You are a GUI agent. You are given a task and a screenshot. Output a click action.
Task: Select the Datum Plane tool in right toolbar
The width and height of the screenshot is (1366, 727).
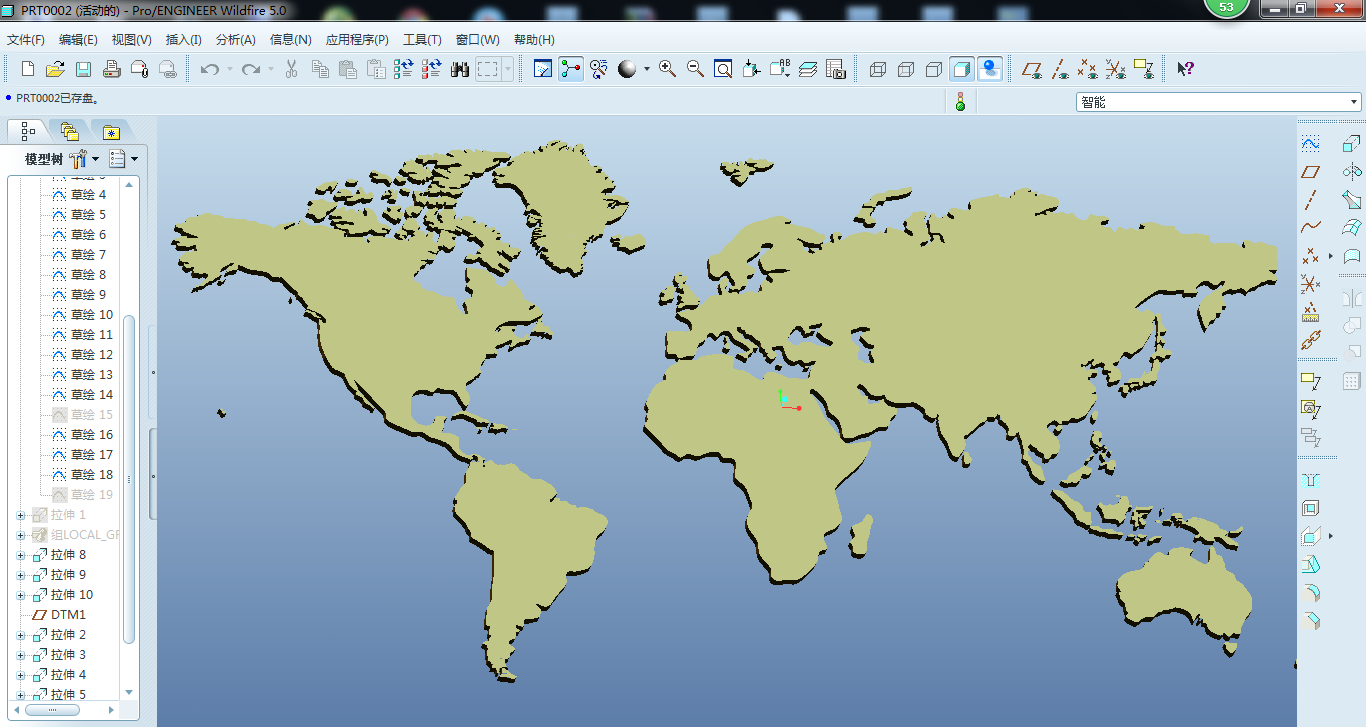pyautogui.click(x=1311, y=172)
